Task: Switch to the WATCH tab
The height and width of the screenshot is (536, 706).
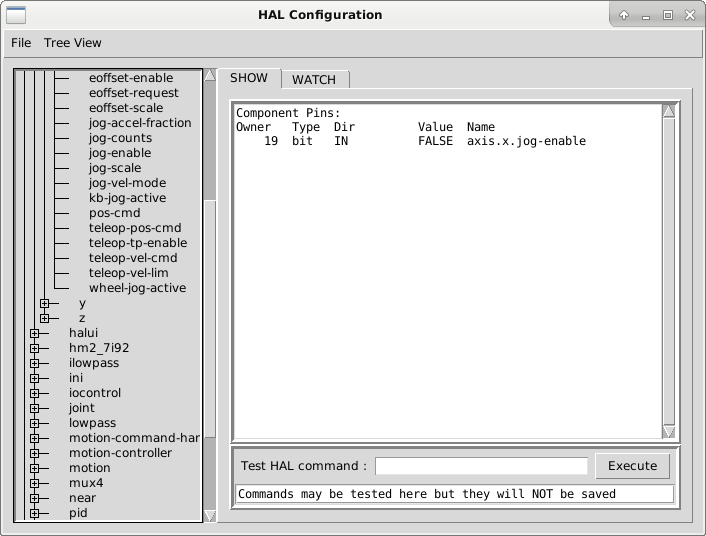Action: click(313, 80)
